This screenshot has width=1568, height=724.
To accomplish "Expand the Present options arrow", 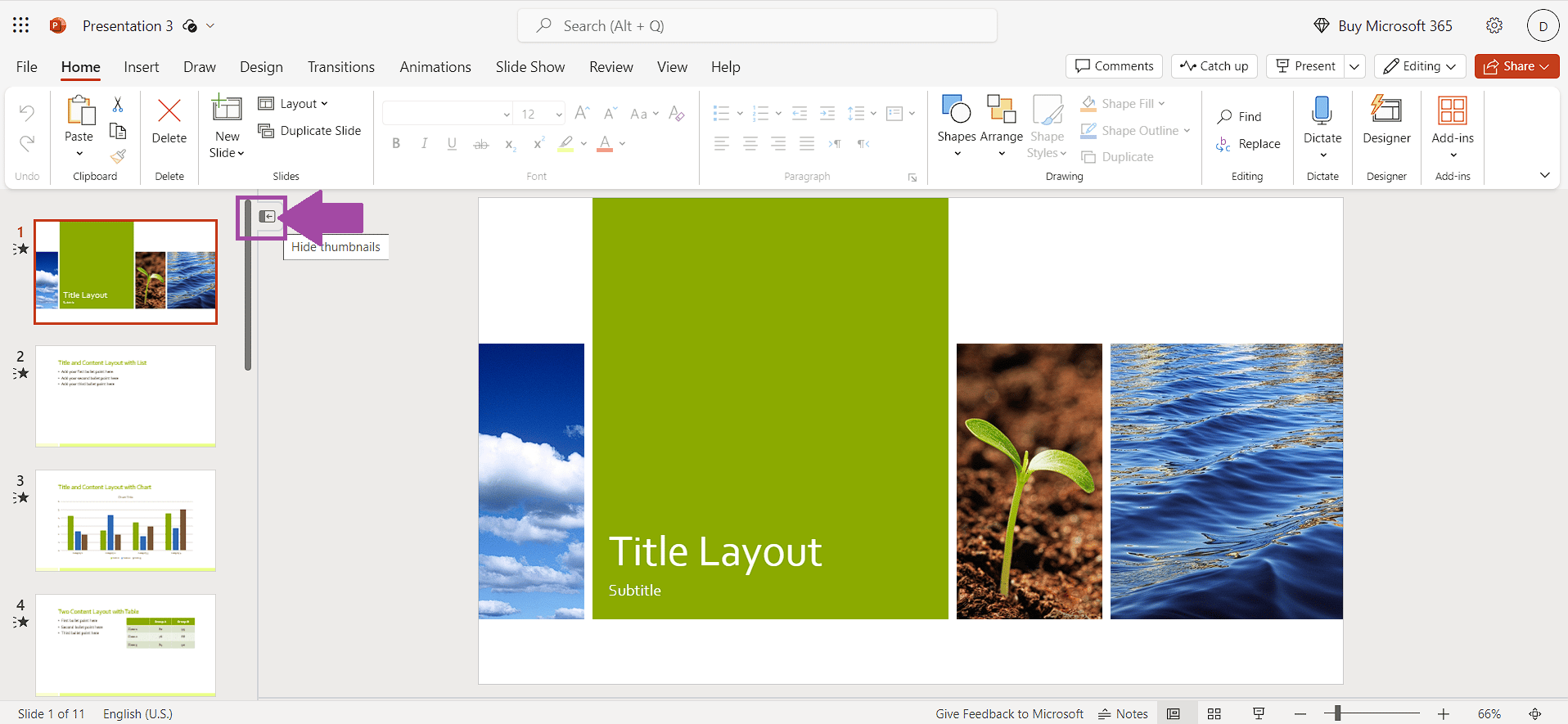I will tap(1354, 66).
